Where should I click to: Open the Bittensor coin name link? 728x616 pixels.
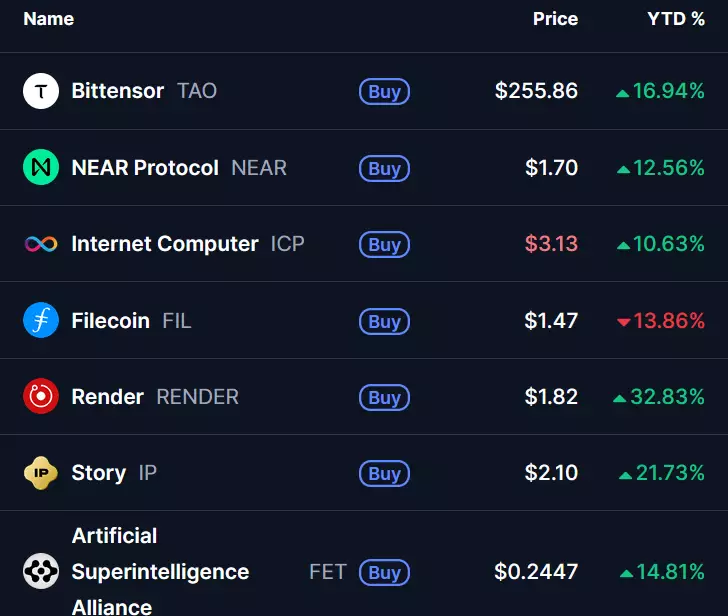coord(117,91)
